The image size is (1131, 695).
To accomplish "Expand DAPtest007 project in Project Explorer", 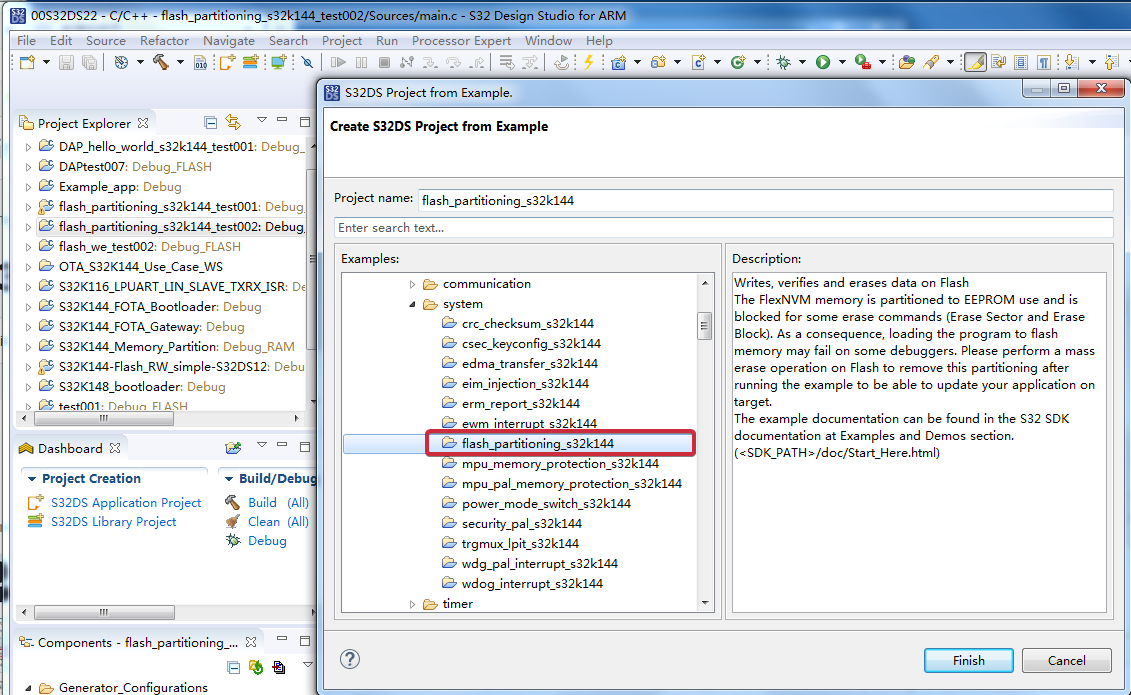I will [28, 167].
